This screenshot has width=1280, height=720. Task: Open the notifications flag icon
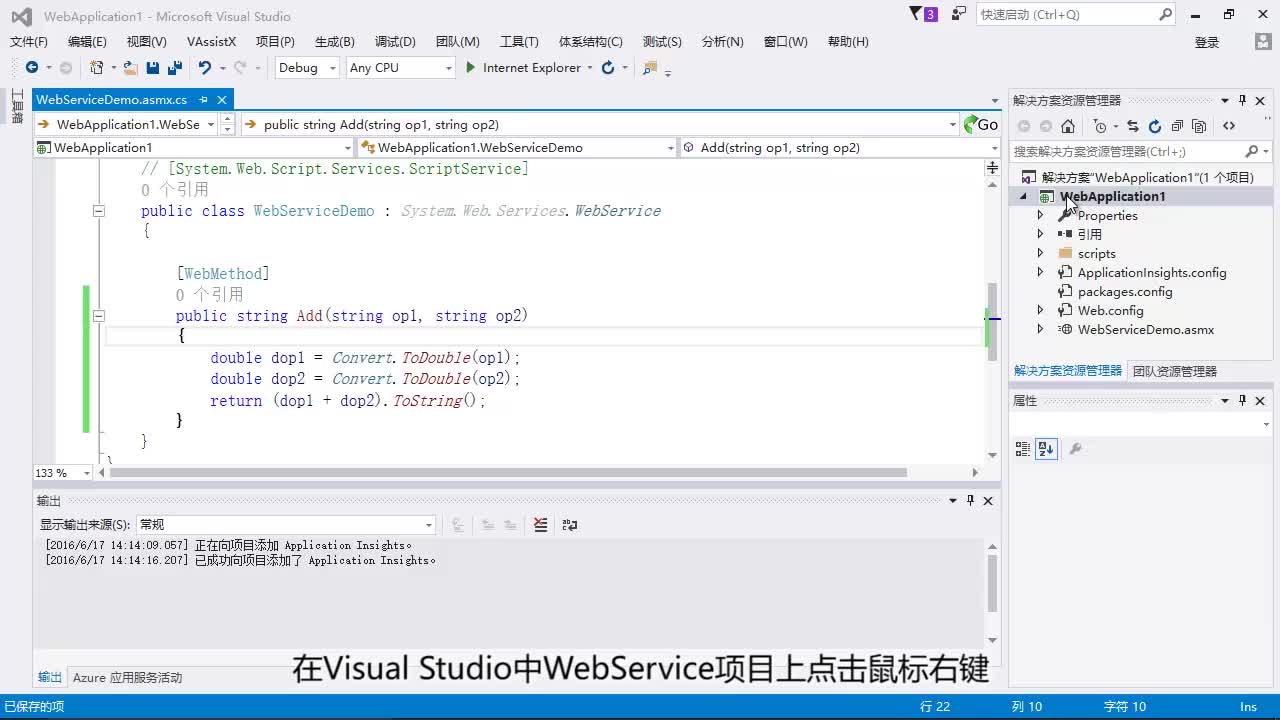point(915,14)
